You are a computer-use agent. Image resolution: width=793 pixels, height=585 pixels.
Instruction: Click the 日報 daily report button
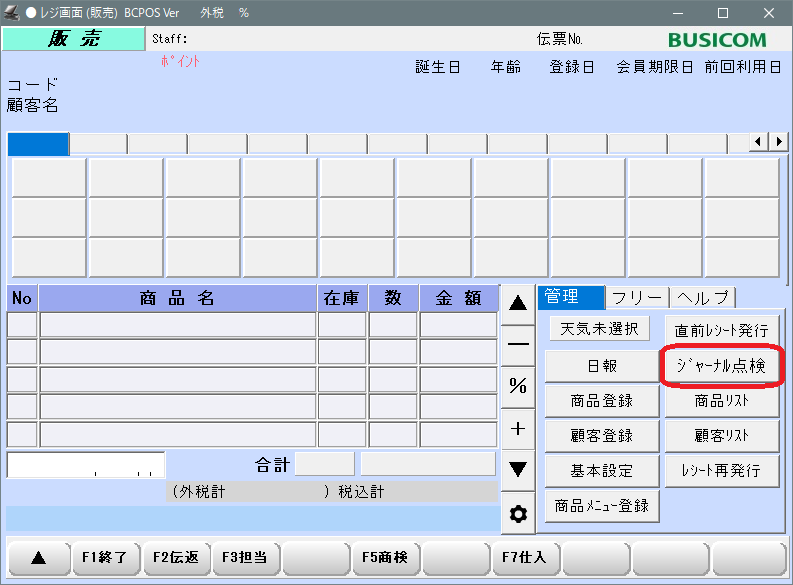click(x=602, y=366)
